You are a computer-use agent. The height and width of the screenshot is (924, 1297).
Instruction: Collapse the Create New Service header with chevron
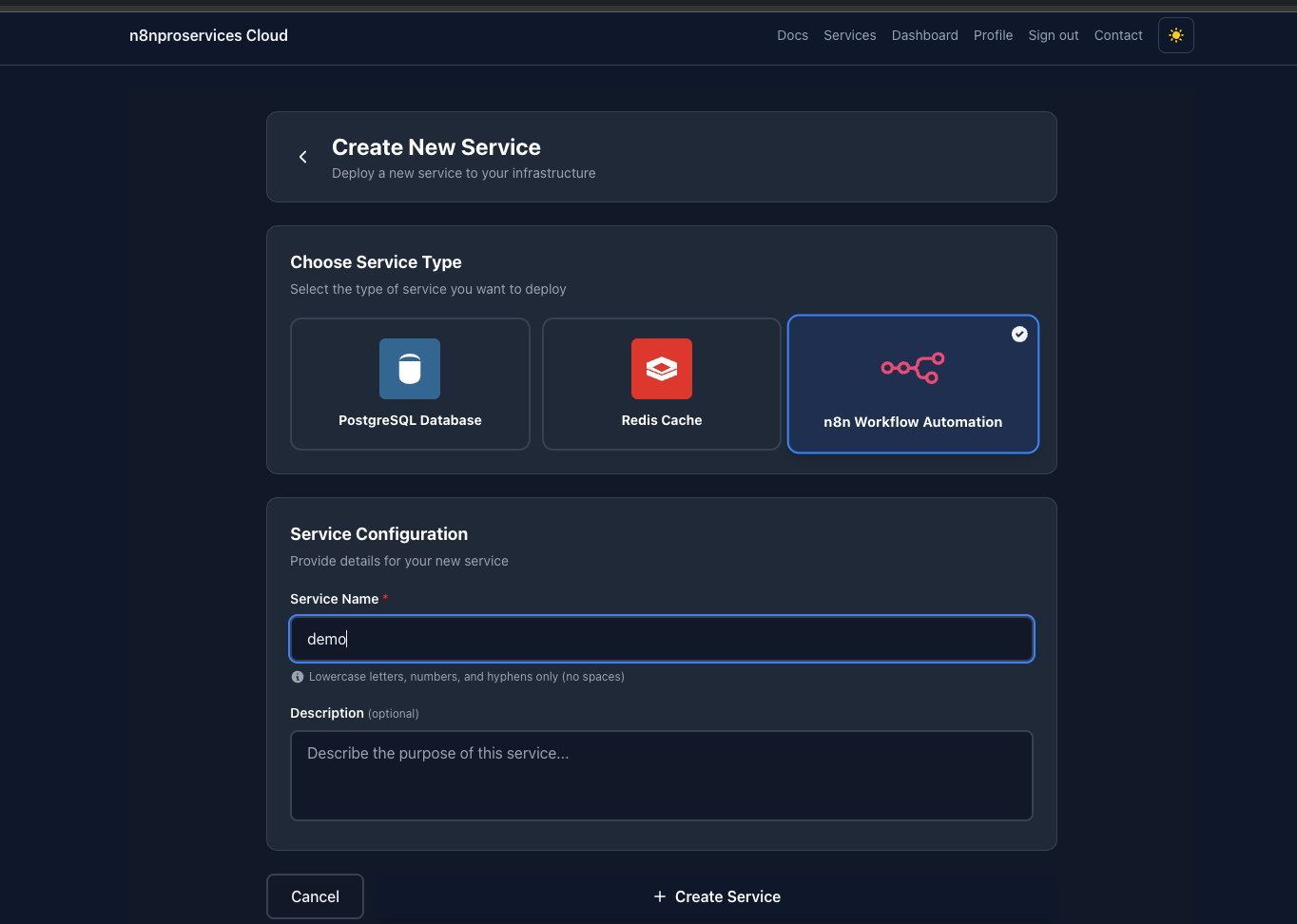pyautogui.click(x=302, y=156)
